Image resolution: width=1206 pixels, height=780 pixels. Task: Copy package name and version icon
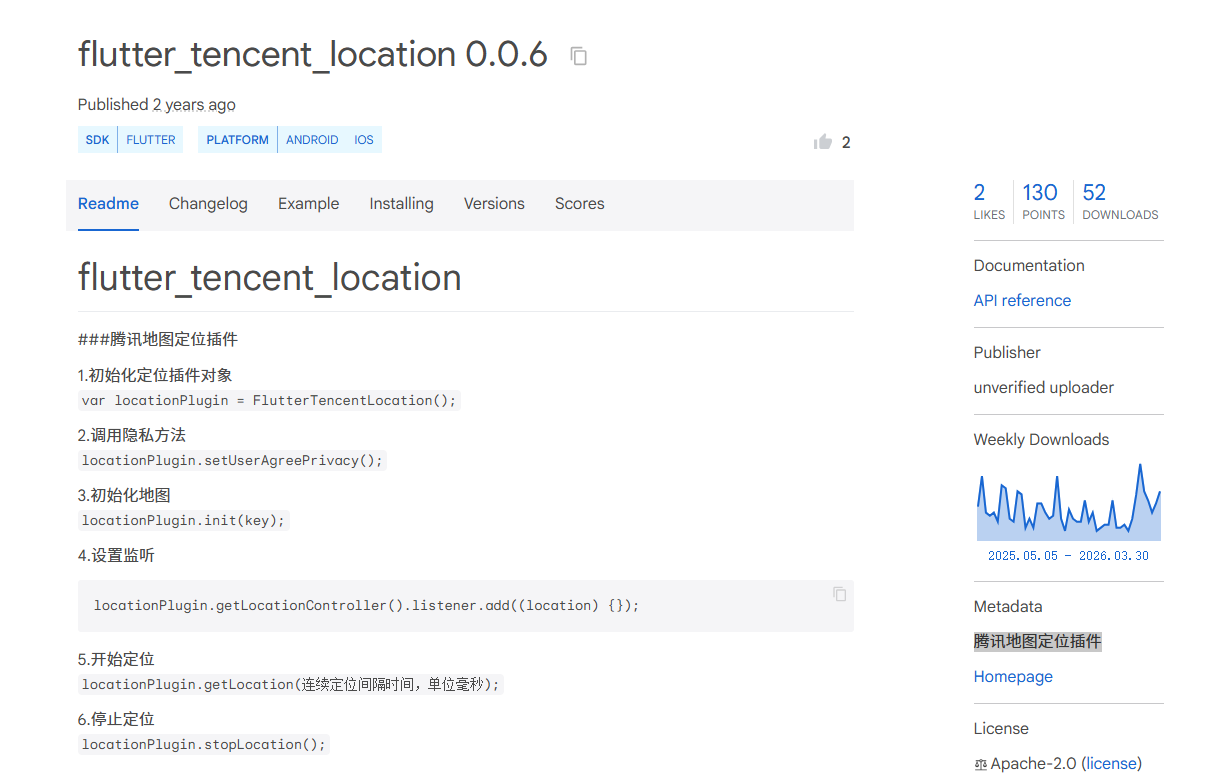pyautogui.click(x=578, y=56)
